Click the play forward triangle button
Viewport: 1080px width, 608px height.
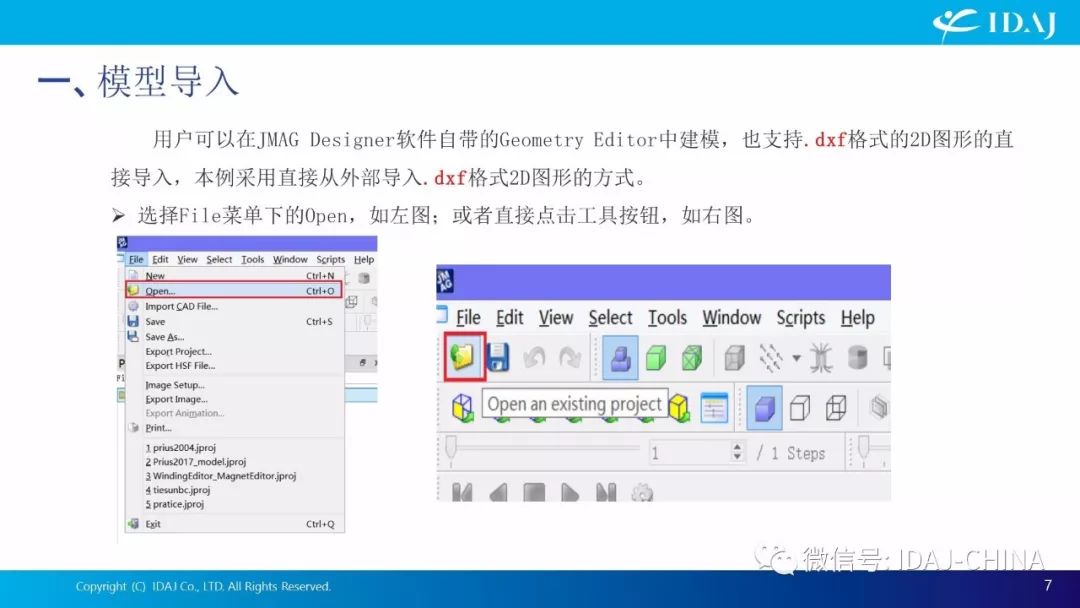click(x=570, y=492)
